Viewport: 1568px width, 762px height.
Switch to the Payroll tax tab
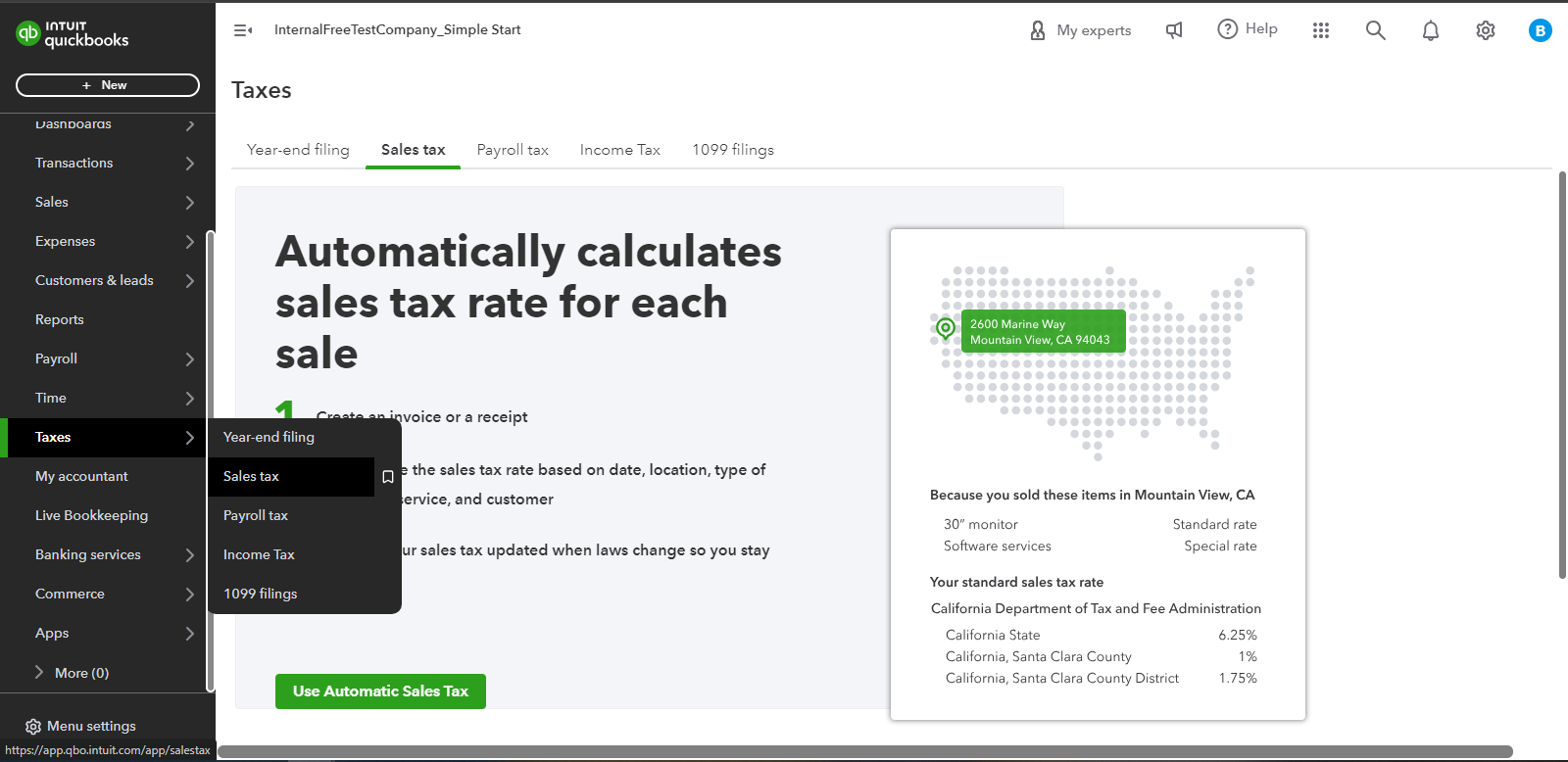point(513,150)
